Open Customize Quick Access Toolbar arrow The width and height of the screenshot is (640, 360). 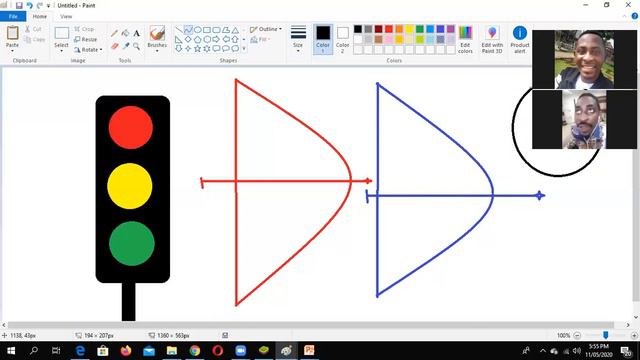click(49, 6)
